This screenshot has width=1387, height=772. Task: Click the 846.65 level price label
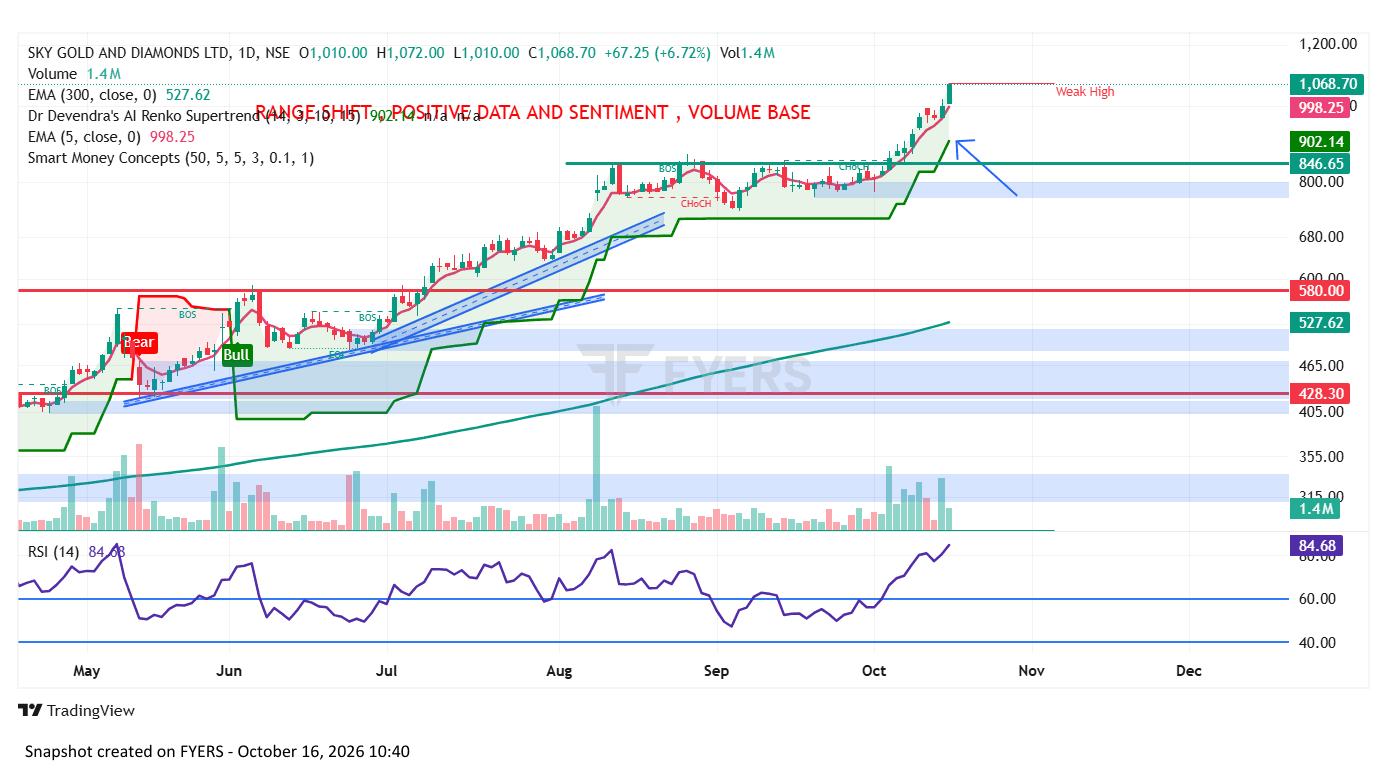point(1320,163)
